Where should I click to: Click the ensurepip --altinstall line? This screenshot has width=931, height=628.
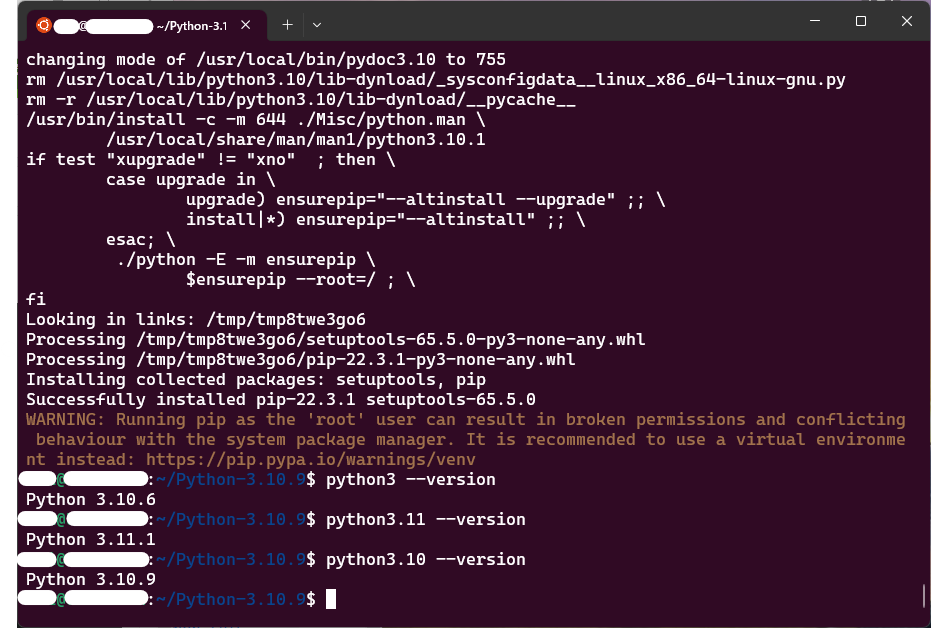380,219
